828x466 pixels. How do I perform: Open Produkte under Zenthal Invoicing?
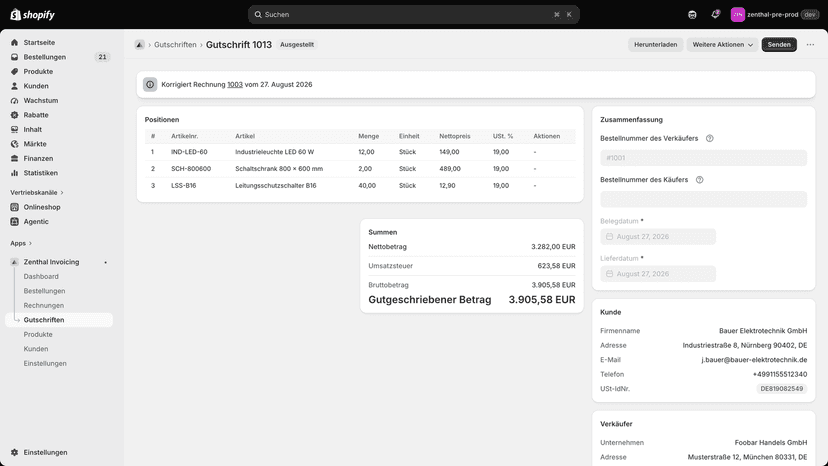pos(38,334)
